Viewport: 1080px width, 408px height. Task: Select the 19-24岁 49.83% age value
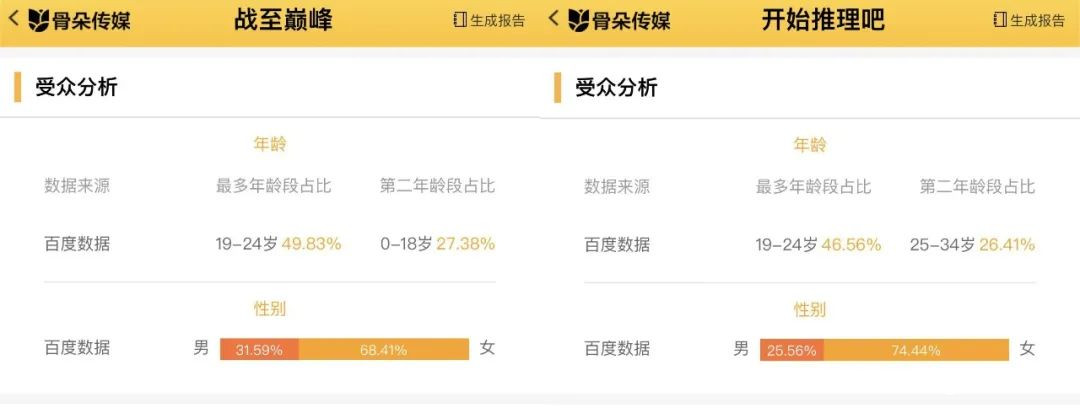pyautogui.click(x=278, y=244)
